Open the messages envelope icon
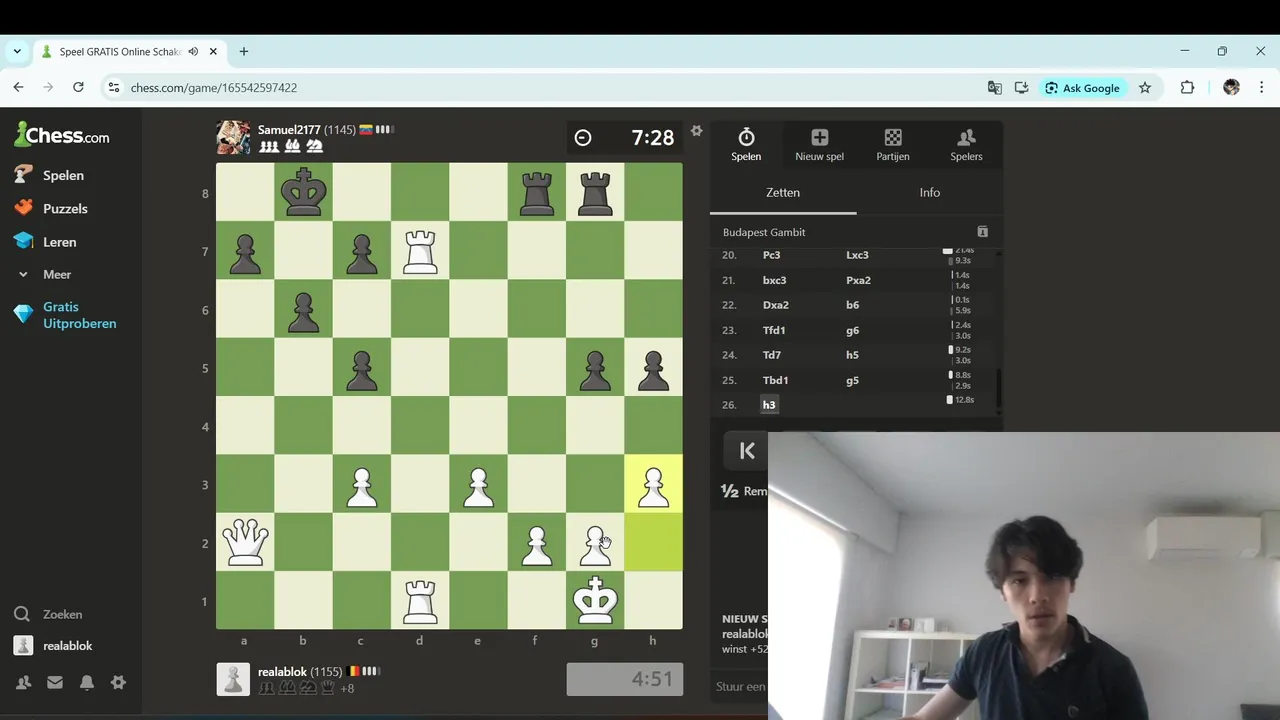 pyautogui.click(x=55, y=682)
